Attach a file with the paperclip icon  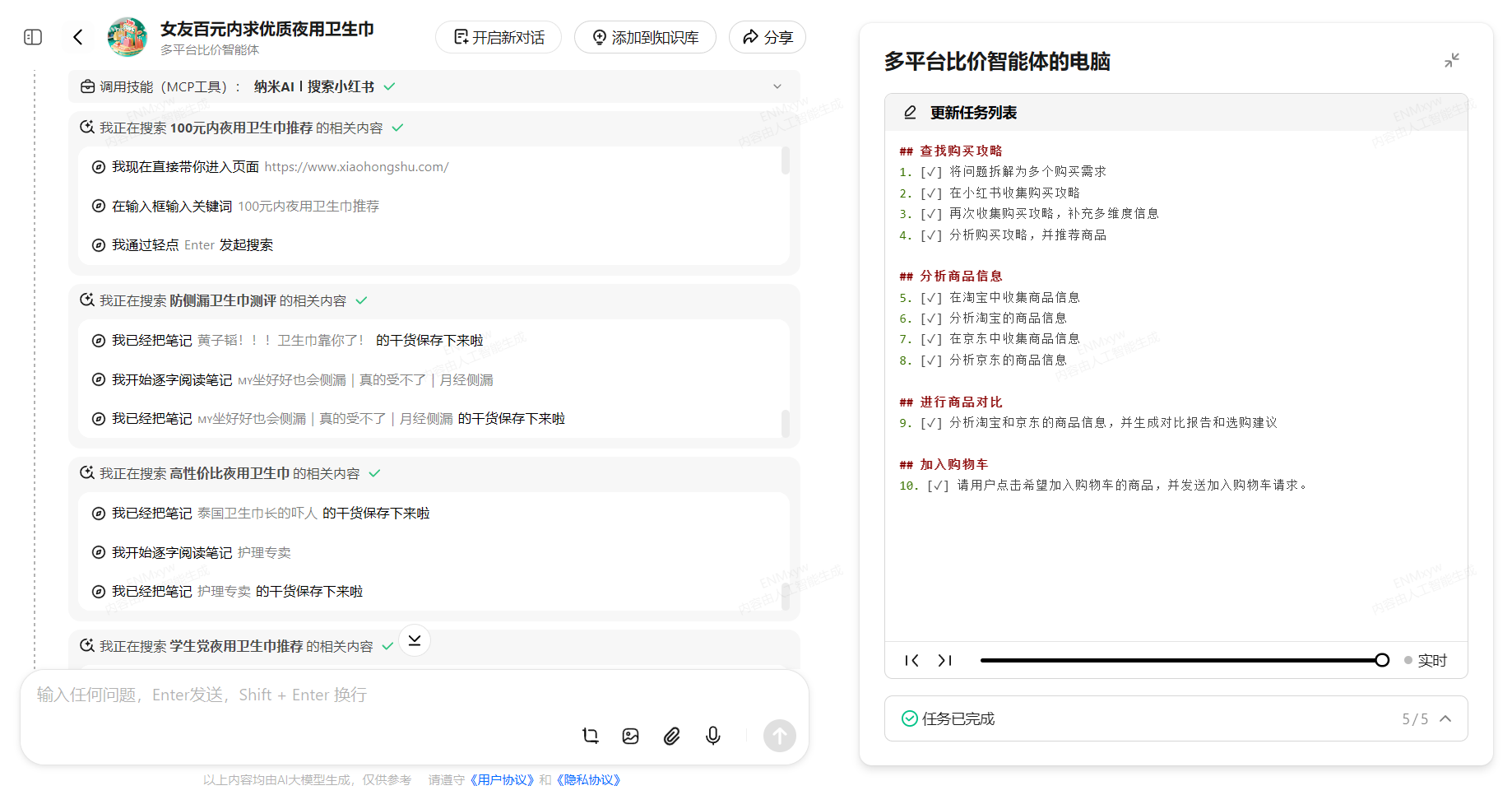click(672, 736)
